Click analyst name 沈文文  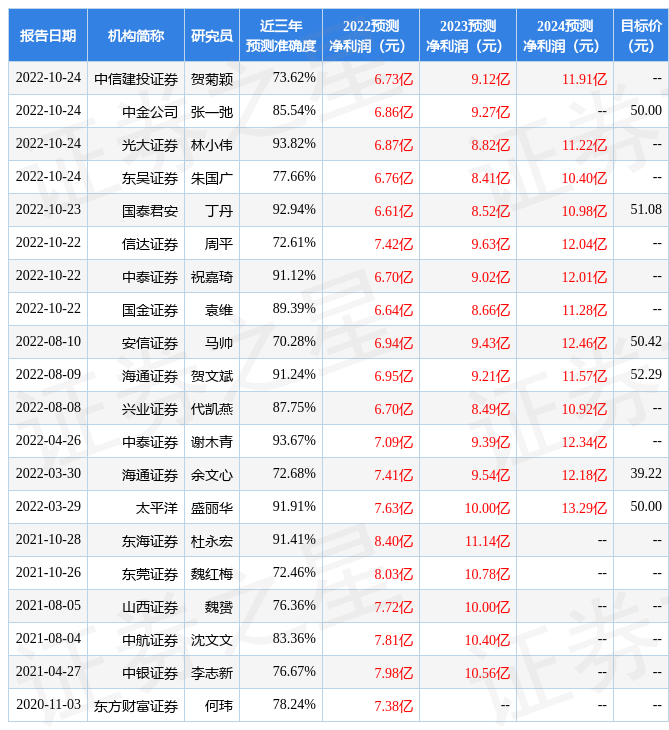212,640
